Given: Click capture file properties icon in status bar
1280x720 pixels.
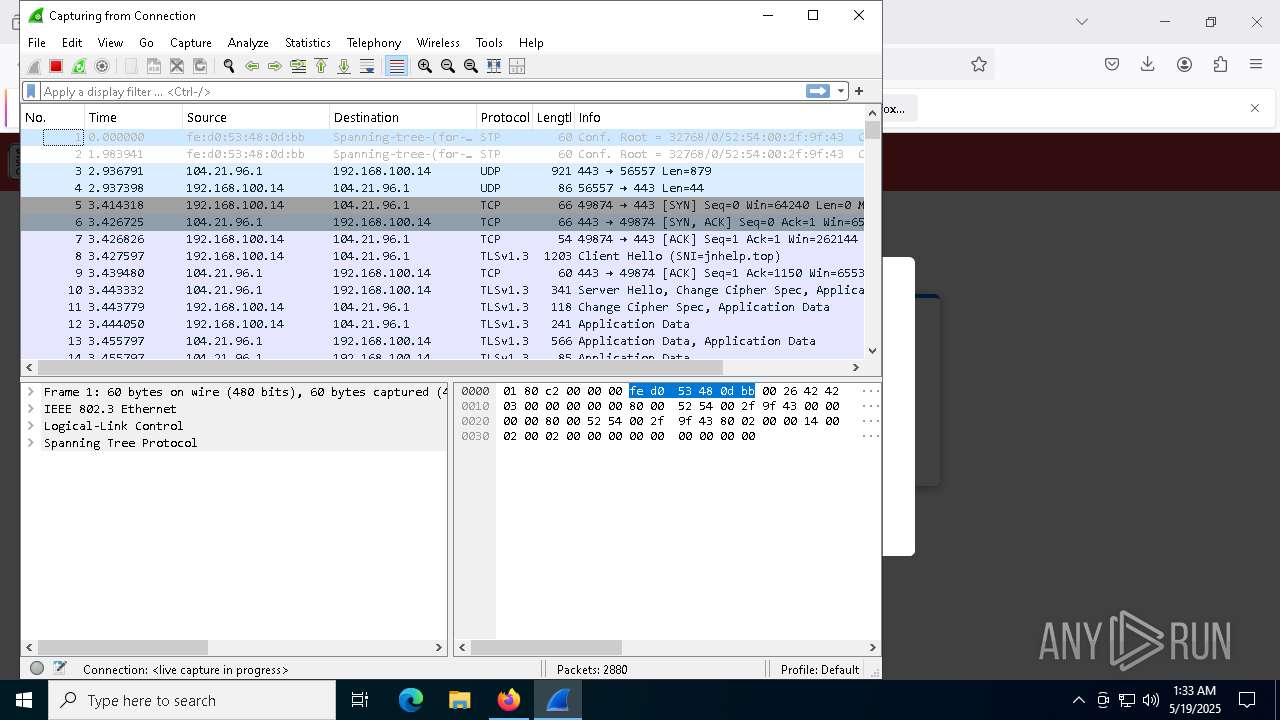Looking at the screenshot, I should click(x=60, y=669).
